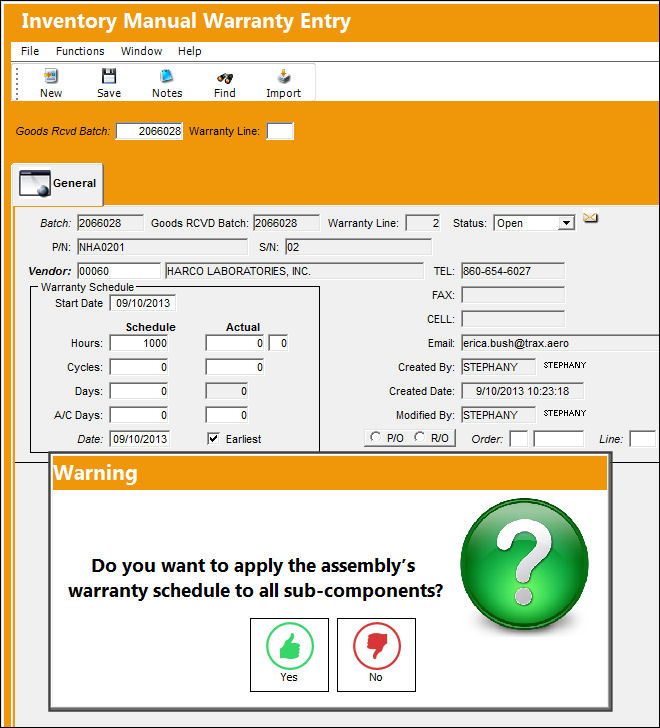Image resolution: width=660 pixels, height=728 pixels.
Task: Click the Actual Cycles field
Action: [x=235, y=367]
